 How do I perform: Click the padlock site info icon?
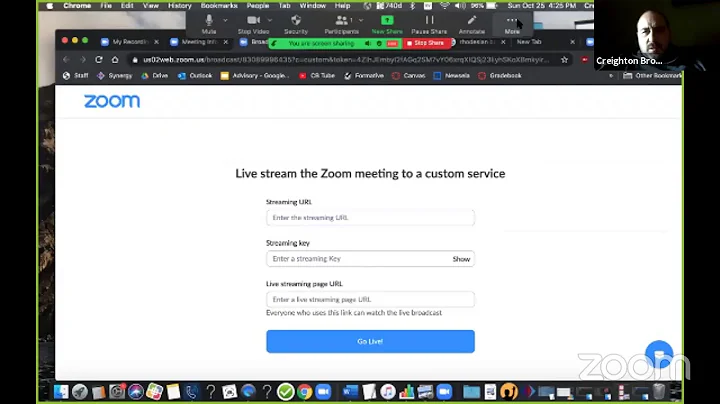click(x=135, y=60)
